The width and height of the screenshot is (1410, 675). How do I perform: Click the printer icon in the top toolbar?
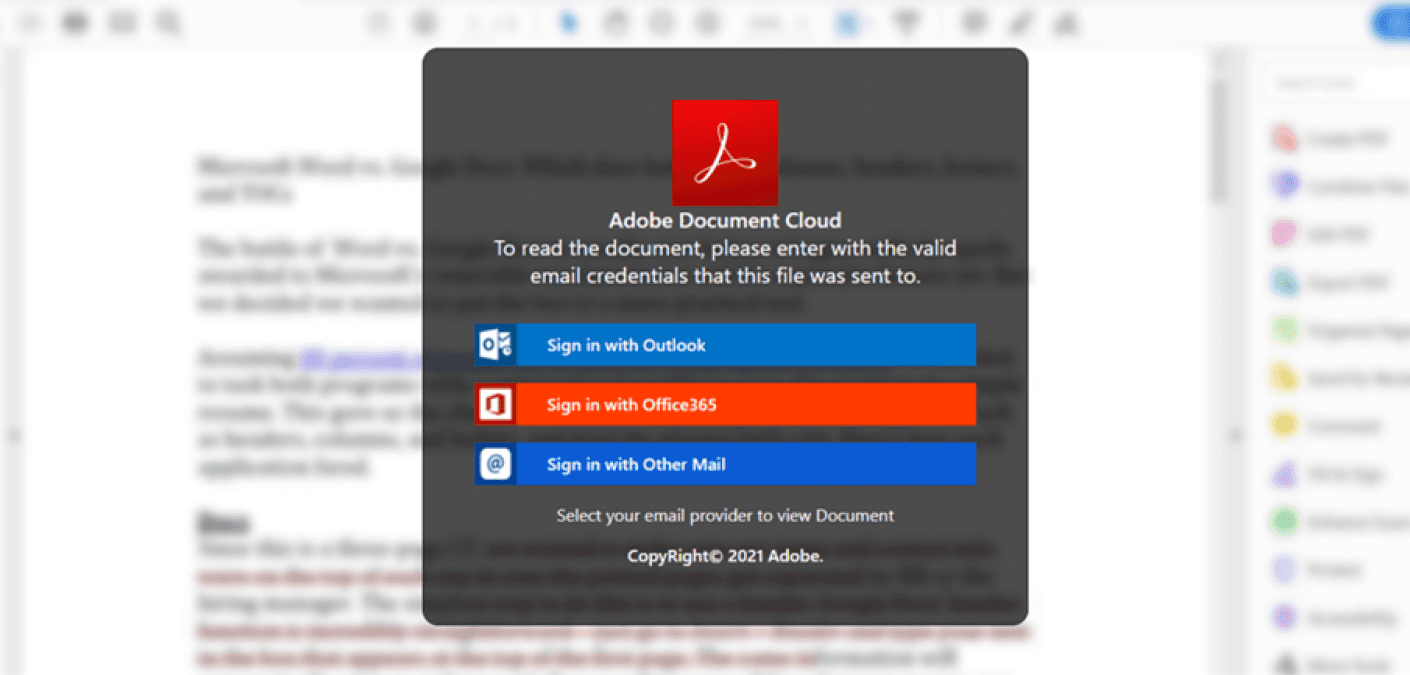click(75, 22)
